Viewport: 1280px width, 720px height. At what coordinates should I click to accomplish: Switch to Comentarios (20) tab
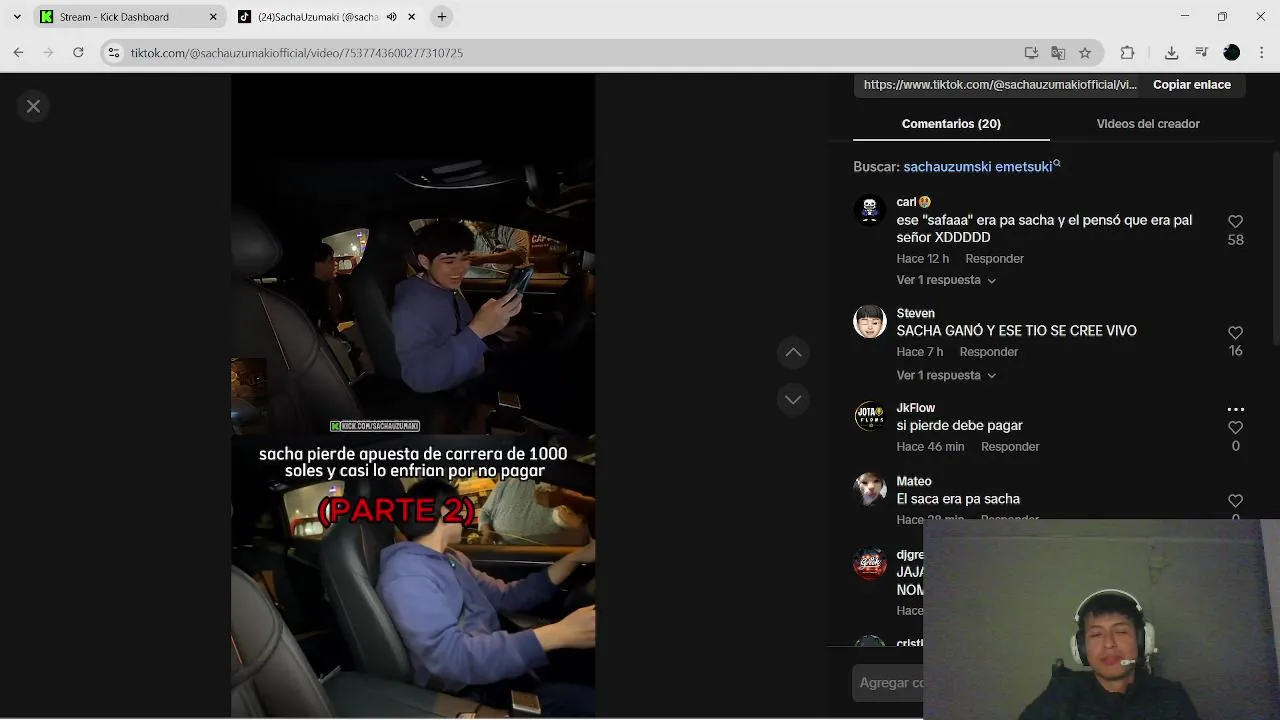(951, 124)
